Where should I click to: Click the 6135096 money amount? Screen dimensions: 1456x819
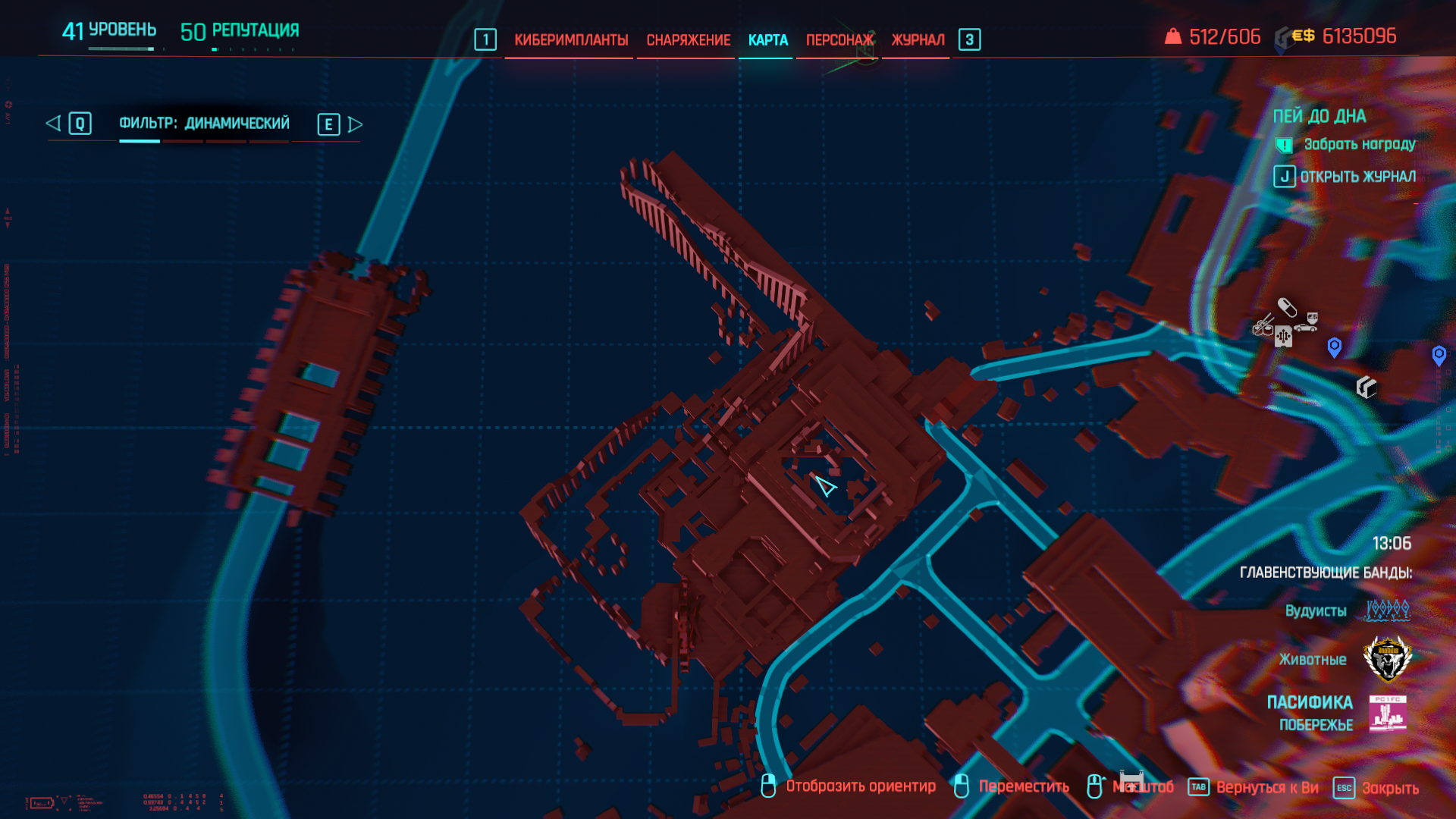point(1359,36)
